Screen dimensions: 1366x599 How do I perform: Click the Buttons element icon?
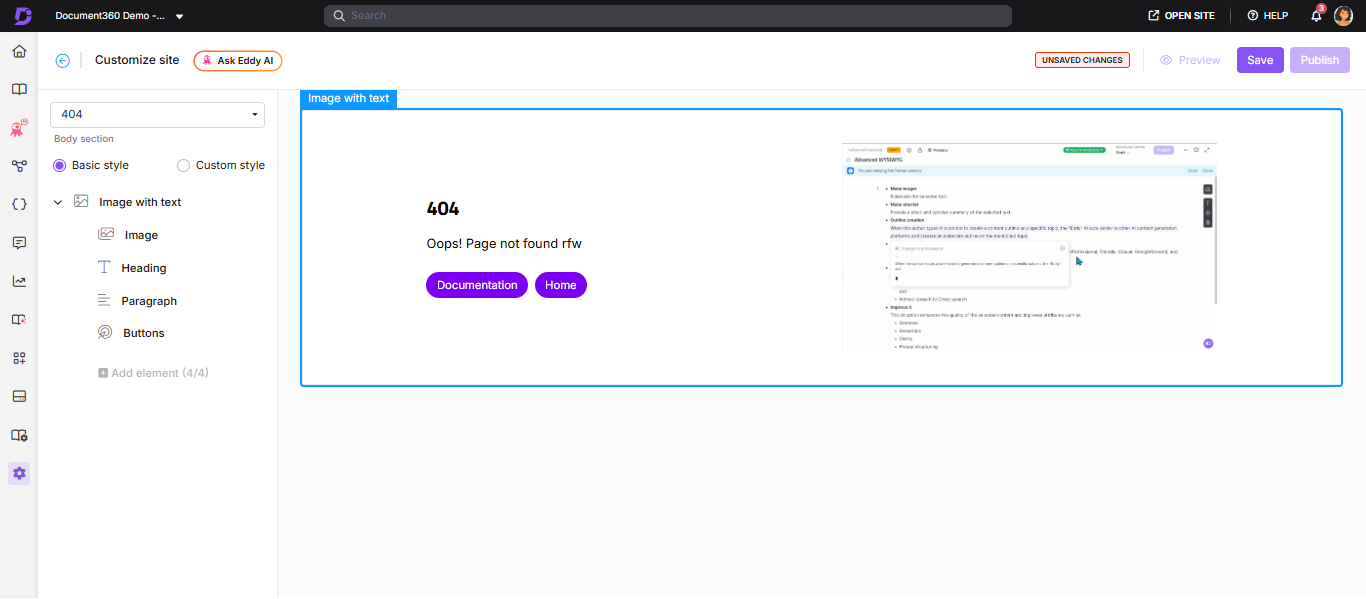coord(105,332)
